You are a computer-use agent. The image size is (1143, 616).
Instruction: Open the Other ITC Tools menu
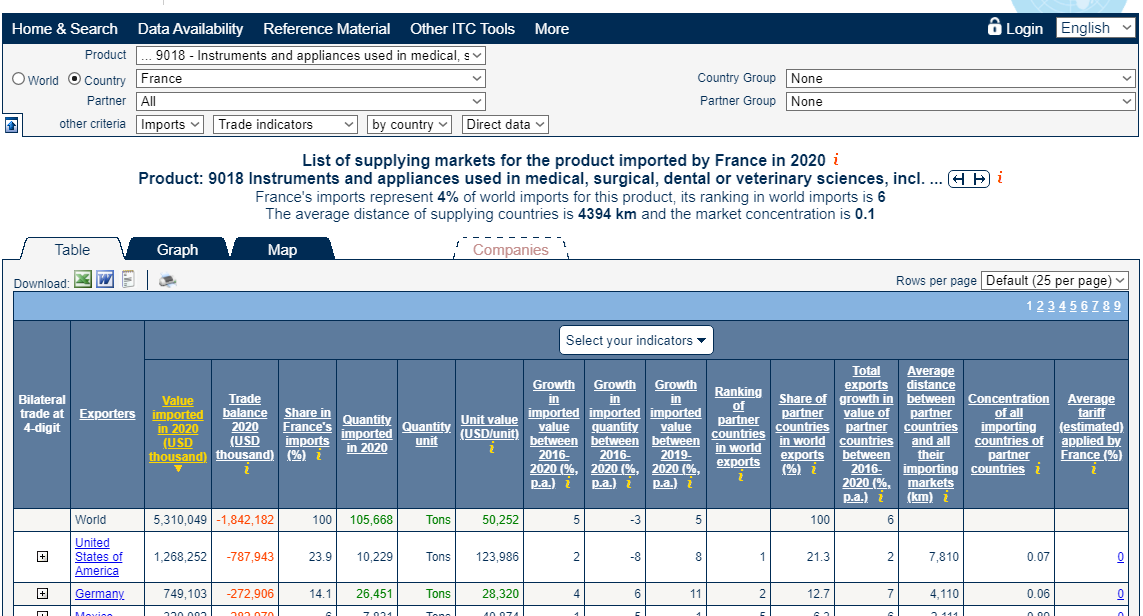click(462, 28)
